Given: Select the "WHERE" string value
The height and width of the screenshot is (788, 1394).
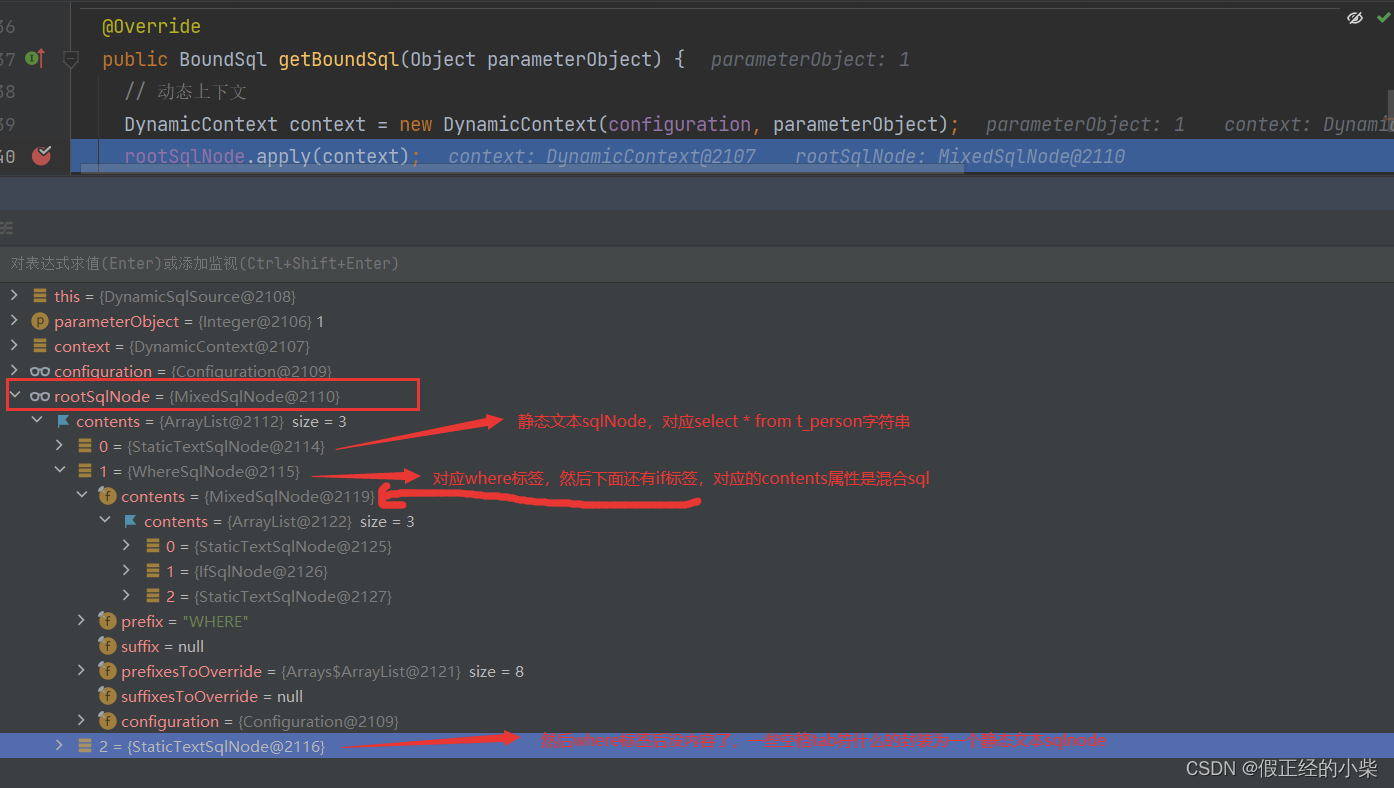Looking at the screenshot, I should coord(215,621).
